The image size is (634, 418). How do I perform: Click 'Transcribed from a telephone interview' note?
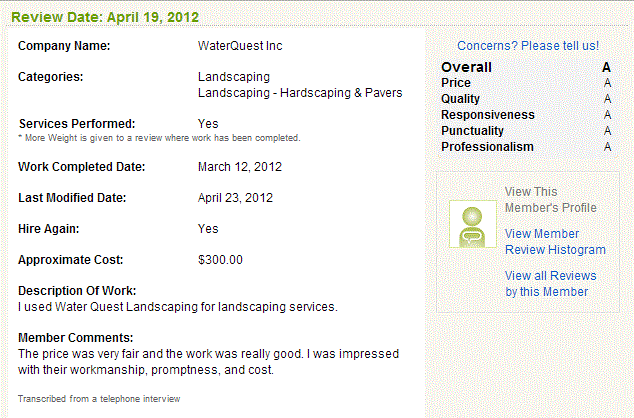tap(99, 399)
